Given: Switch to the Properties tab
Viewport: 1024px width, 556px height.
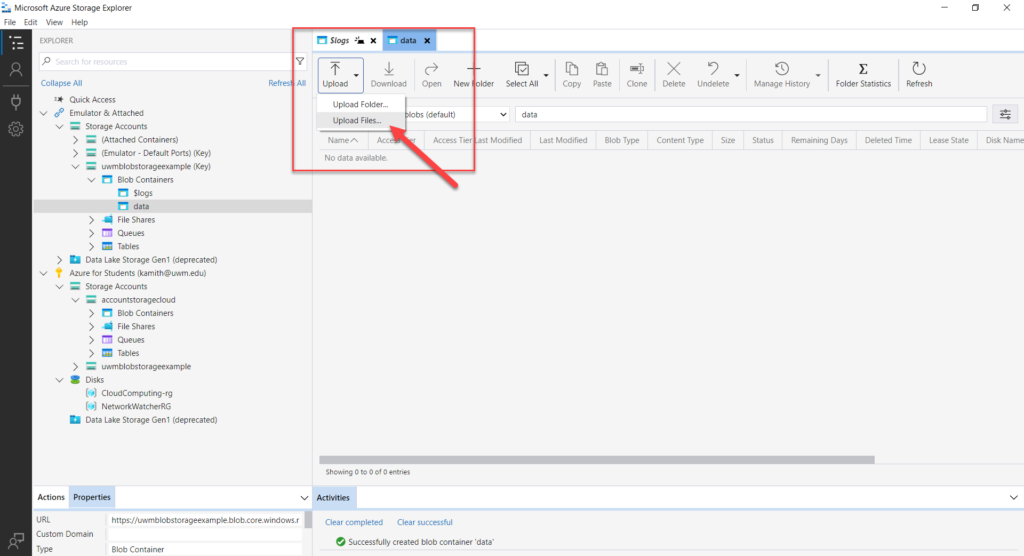Looking at the screenshot, I should pos(91,497).
